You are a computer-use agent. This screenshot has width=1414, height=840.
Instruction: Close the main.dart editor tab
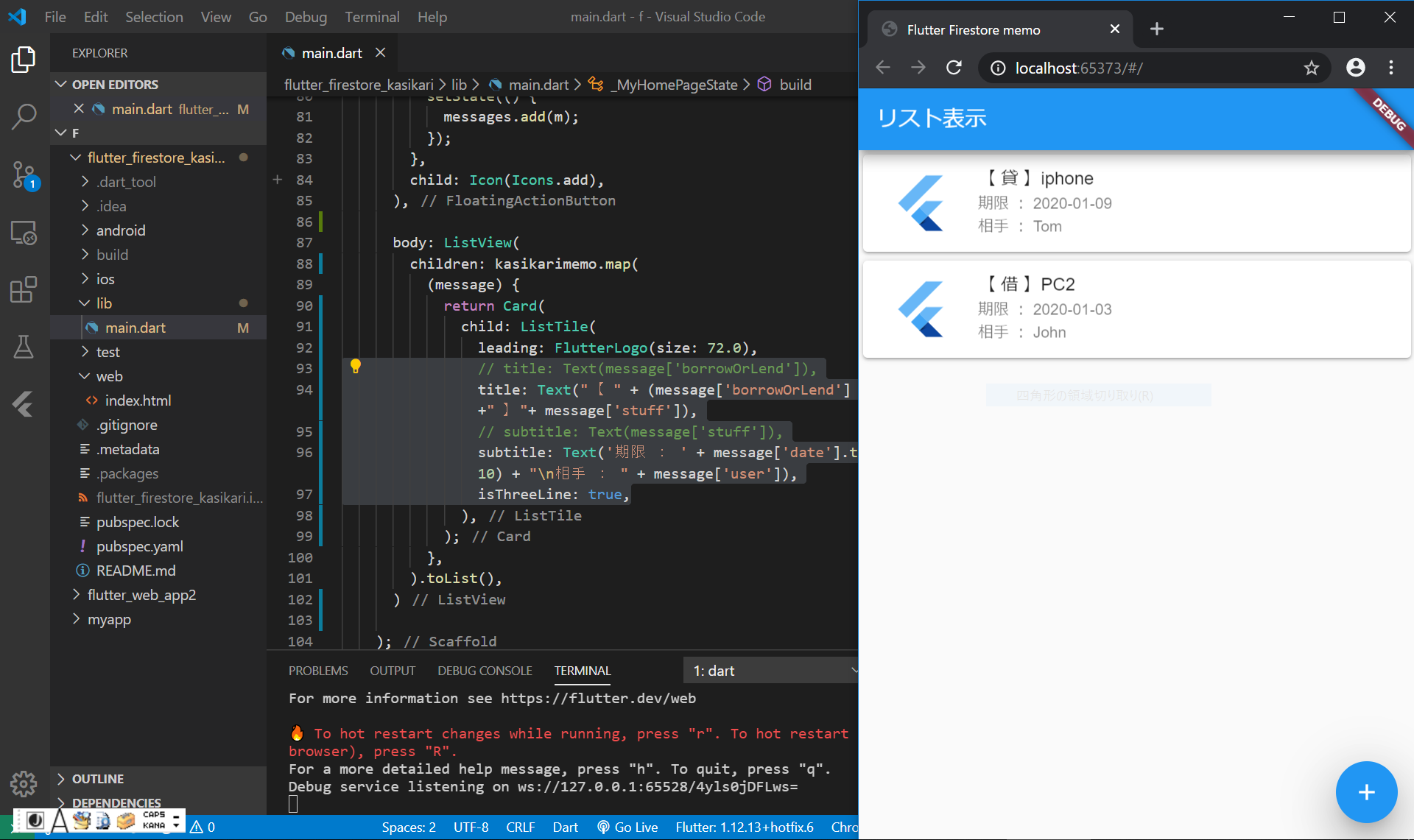380,52
